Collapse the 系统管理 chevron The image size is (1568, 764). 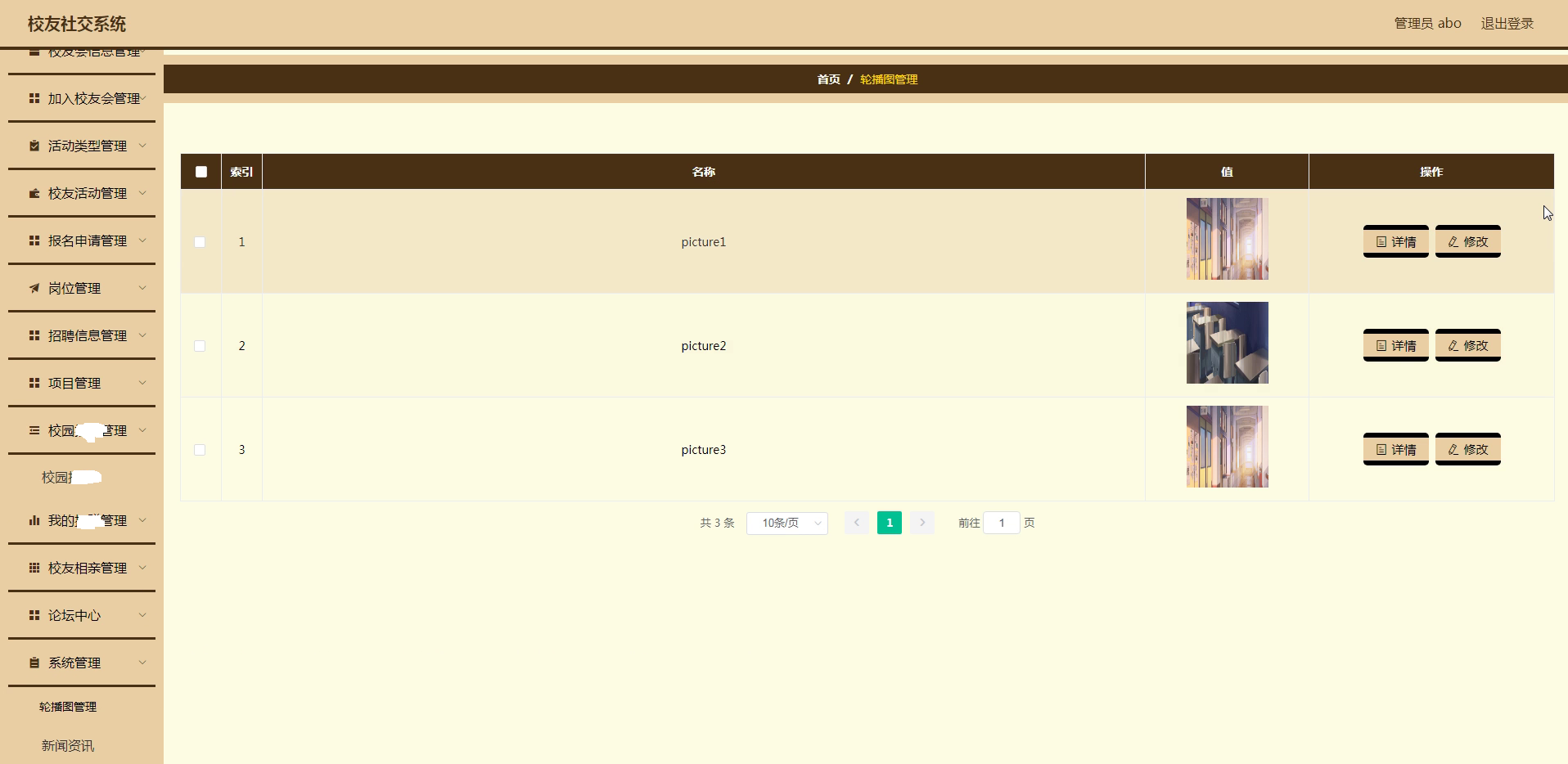coord(142,663)
